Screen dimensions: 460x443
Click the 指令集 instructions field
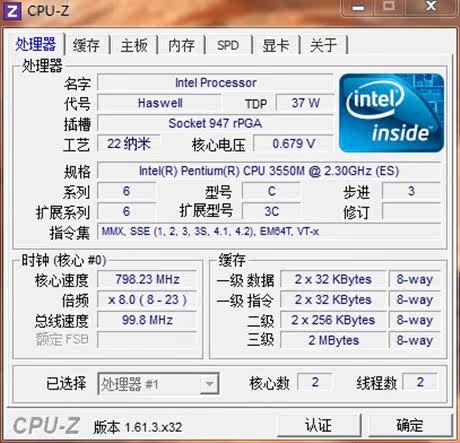[x=269, y=231]
